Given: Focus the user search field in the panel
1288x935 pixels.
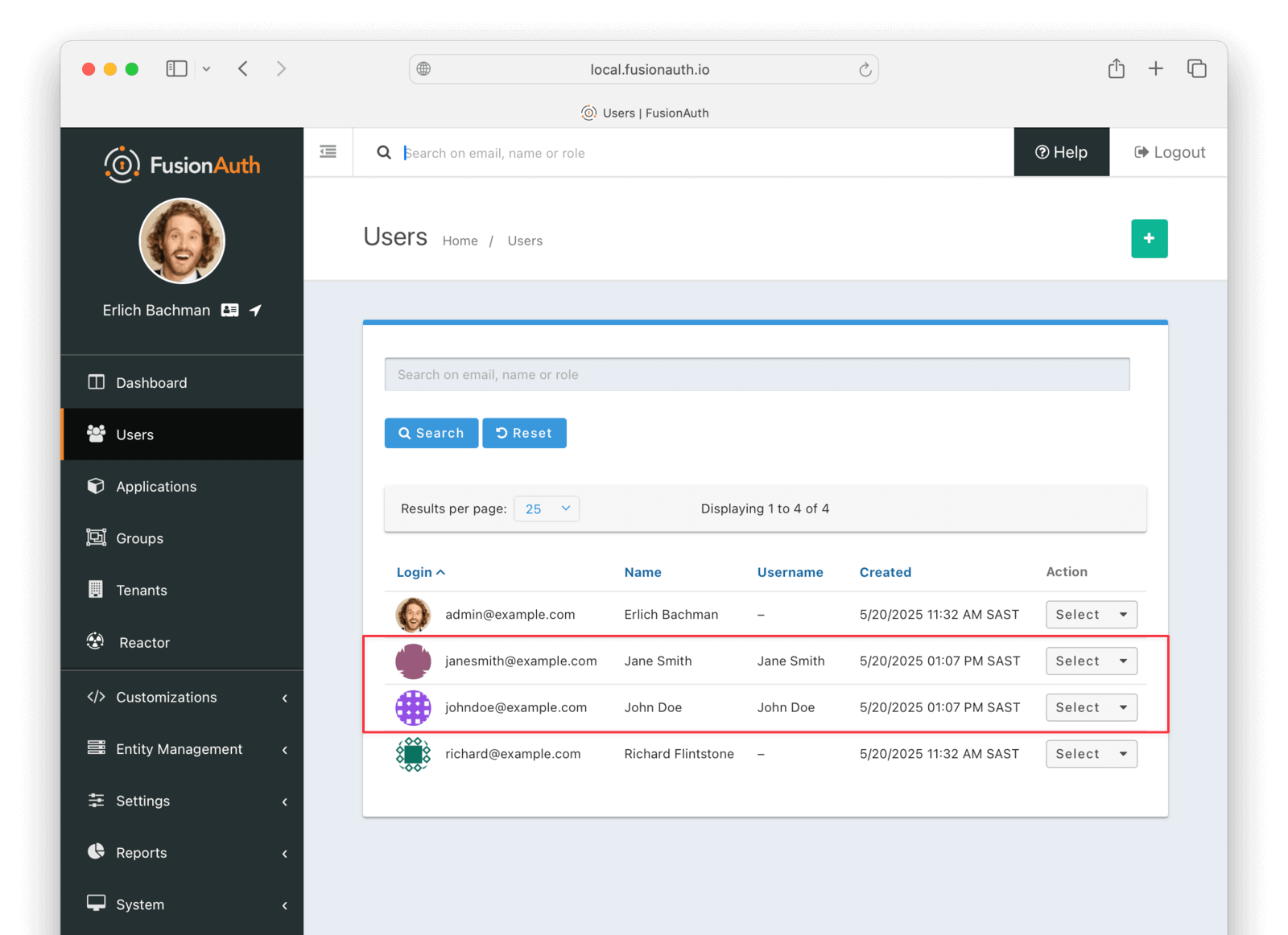Looking at the screenshot, I should (757, 375).
